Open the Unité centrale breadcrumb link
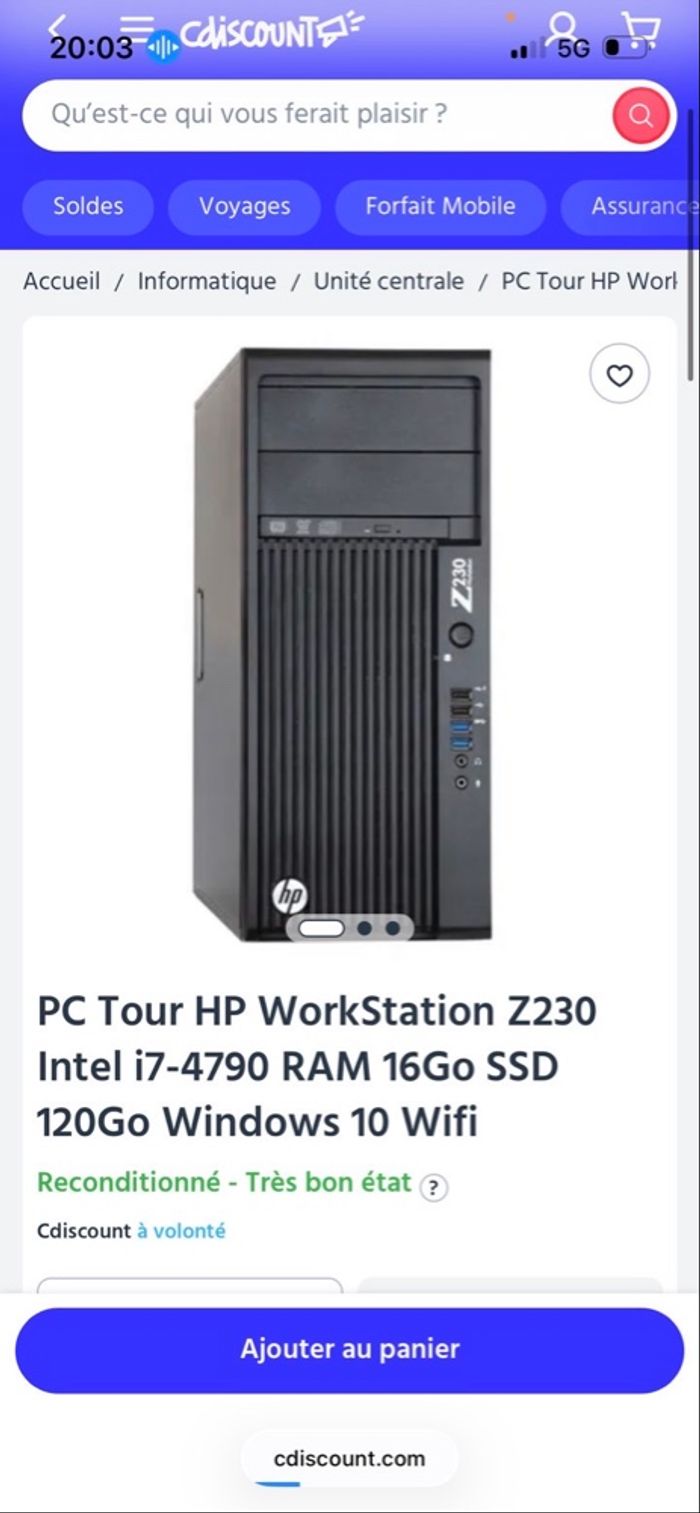This screenshot has height=1513, width=700. coord(389,281)
